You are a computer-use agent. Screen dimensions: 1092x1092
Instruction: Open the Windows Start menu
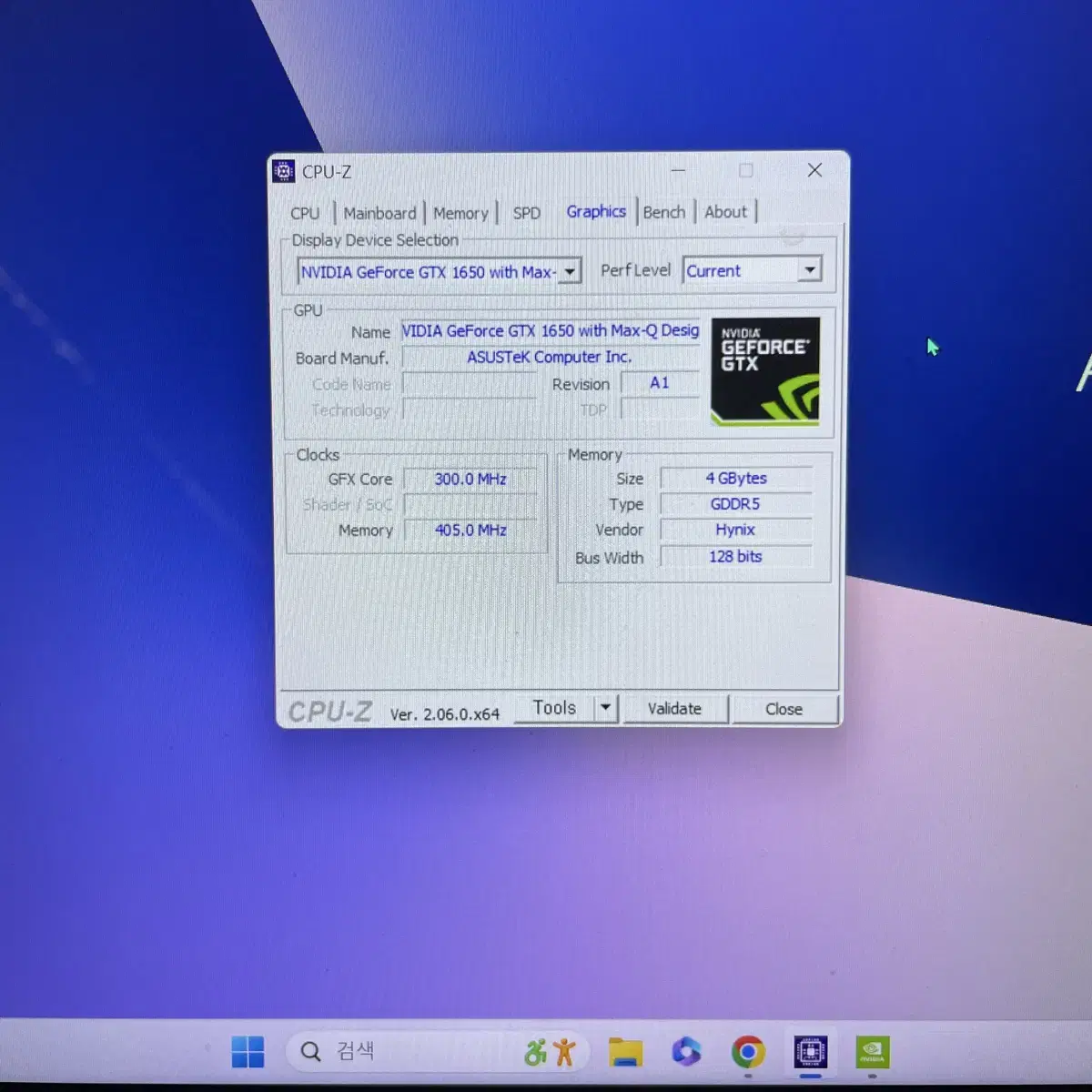tap(248, 1052)
